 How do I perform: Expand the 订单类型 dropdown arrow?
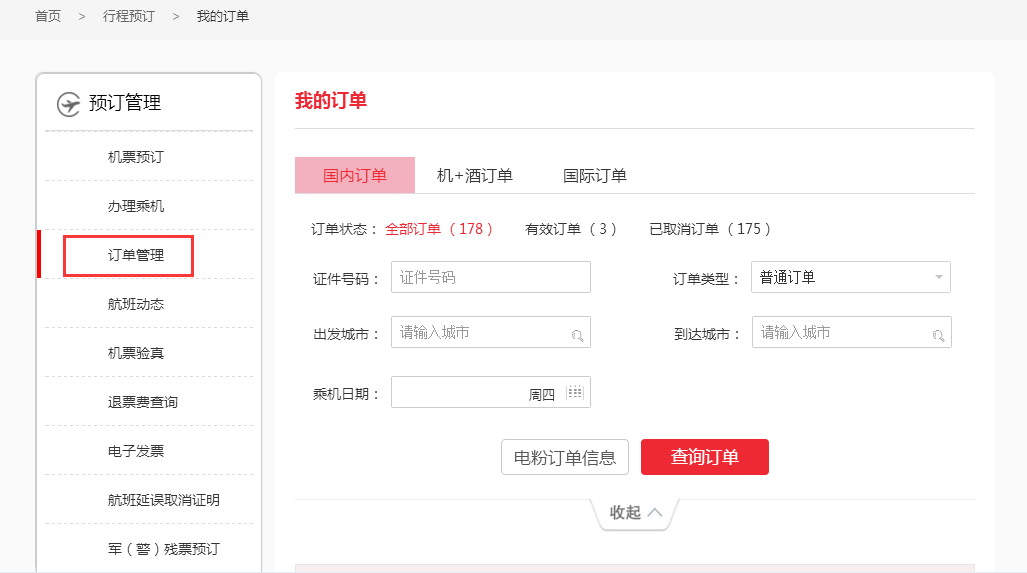pos(938,277)
